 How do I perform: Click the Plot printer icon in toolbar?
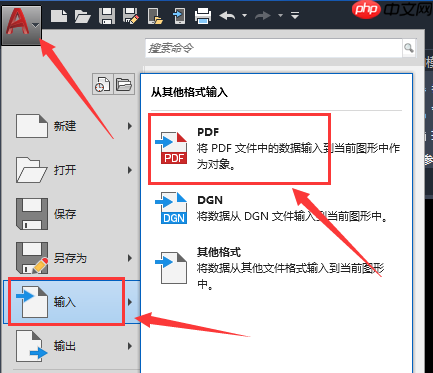coord(203,16)
